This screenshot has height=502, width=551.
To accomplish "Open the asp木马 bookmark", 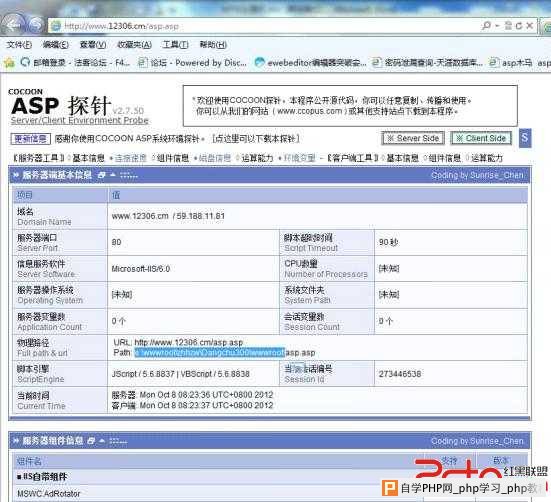I will pyautogui.click(x=511, y=63).
